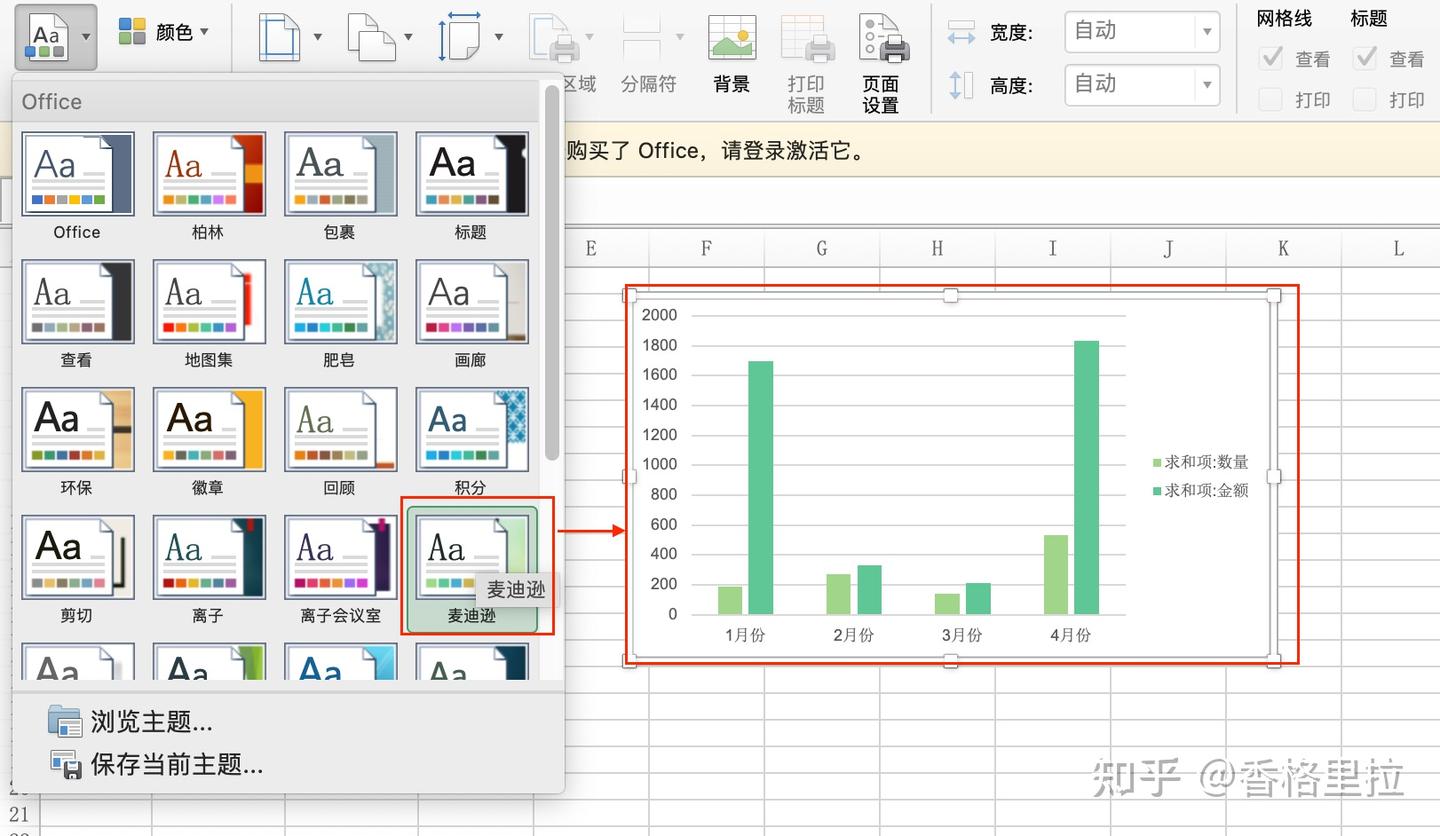
Task: Click the theme gallery scrollbar
Action: click(551, 272)
